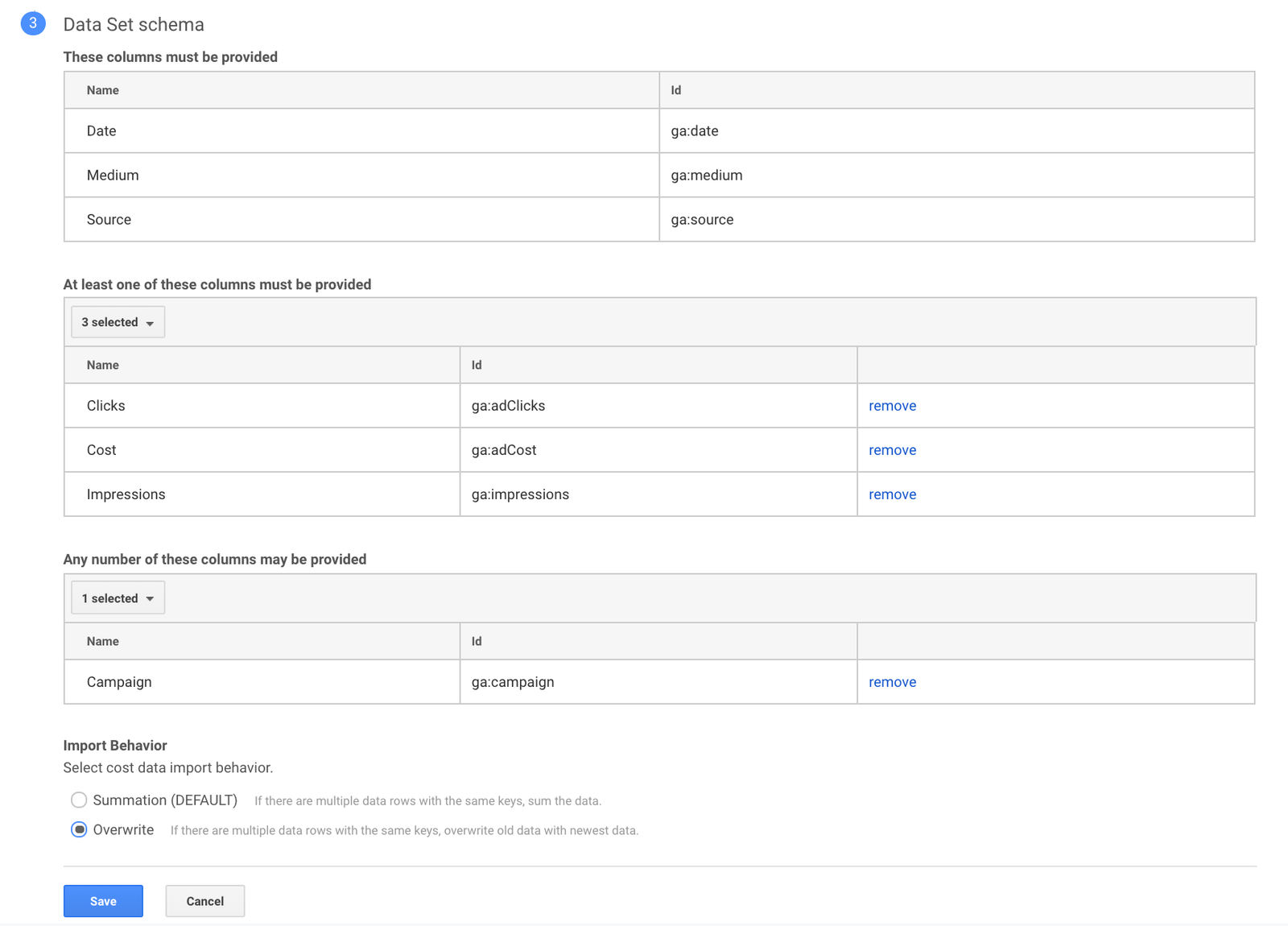
Task: Open the '1 selected' columns dropdown
Action: pos(118,598)
